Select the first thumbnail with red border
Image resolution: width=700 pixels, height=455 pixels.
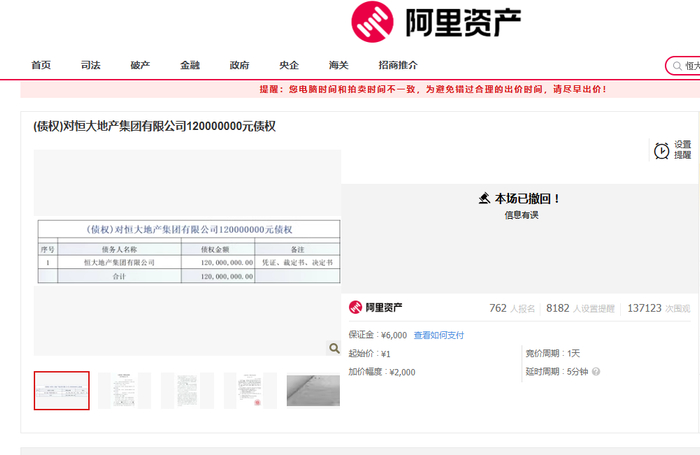pyautogui.click(x=62, y=391)
